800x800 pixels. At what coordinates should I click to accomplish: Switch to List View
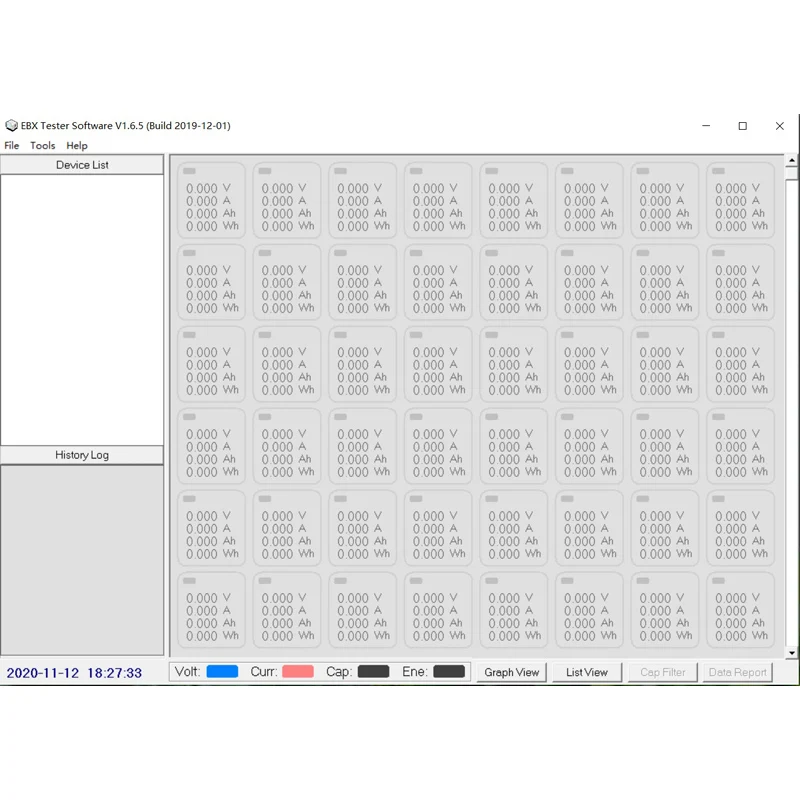pyautogui.click(x=587, y=672)
